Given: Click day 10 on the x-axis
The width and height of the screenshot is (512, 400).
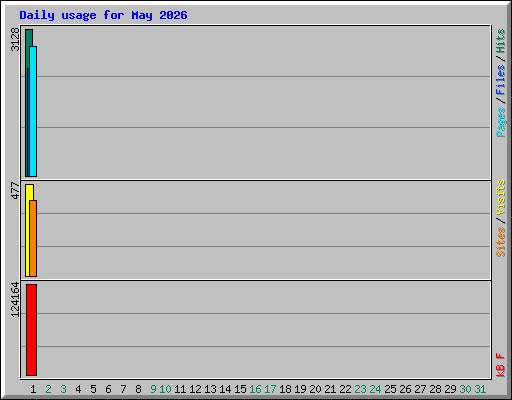Looking at the screenshot, I should (x=165, y=389).
